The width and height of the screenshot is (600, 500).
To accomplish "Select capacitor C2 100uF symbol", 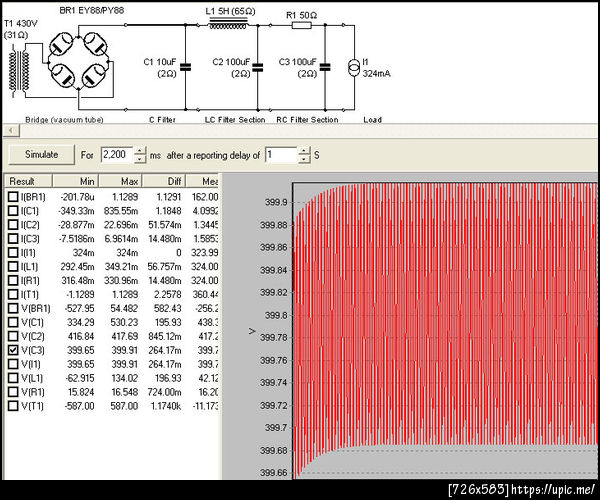I will click(258, 67).
